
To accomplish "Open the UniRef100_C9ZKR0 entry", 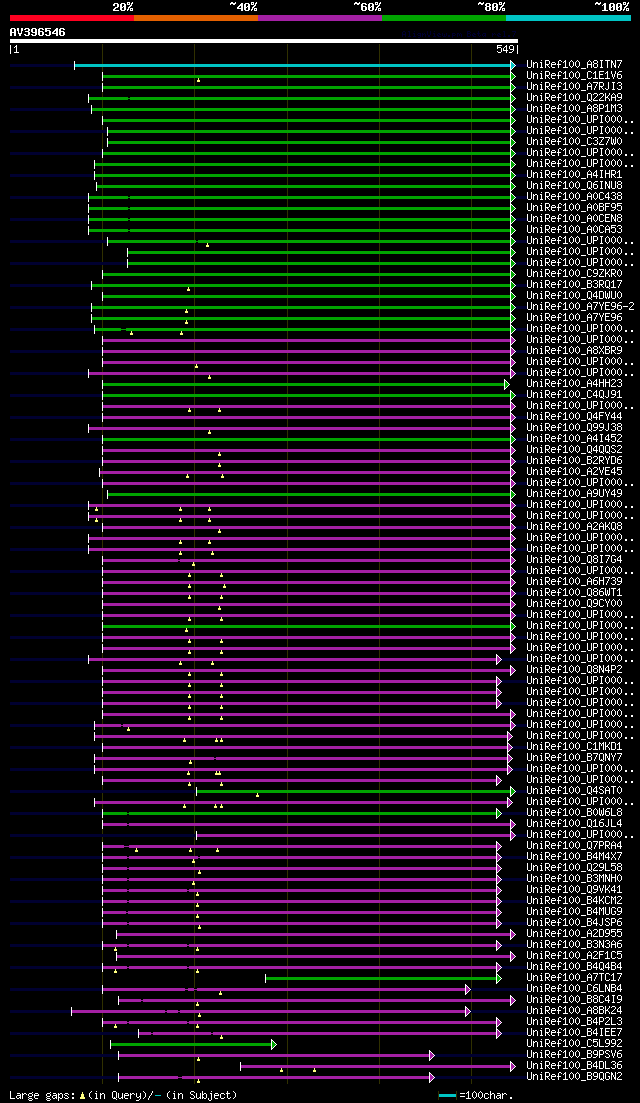I will 574,273.
